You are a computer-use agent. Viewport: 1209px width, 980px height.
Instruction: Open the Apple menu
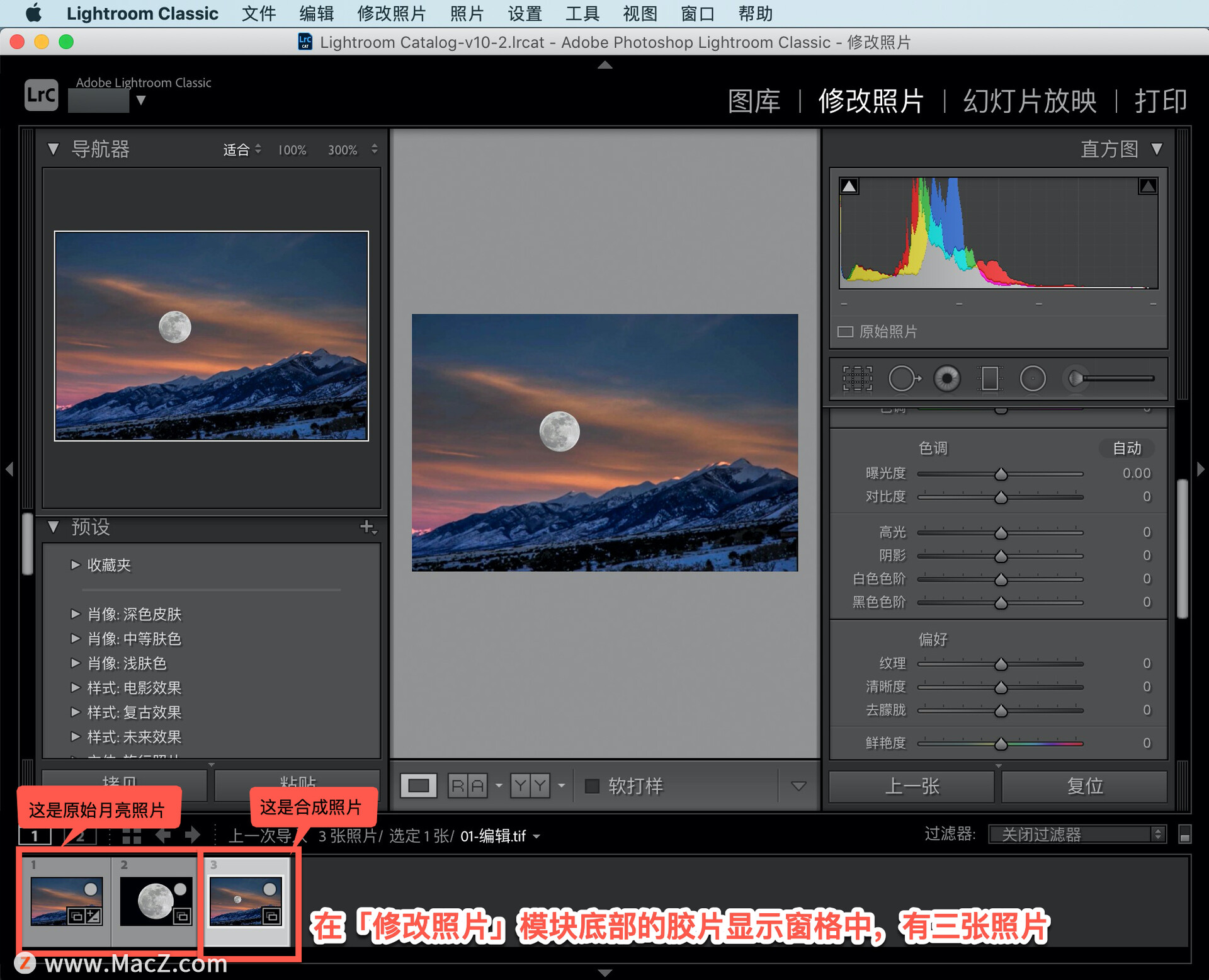click(x=34, y=13)
